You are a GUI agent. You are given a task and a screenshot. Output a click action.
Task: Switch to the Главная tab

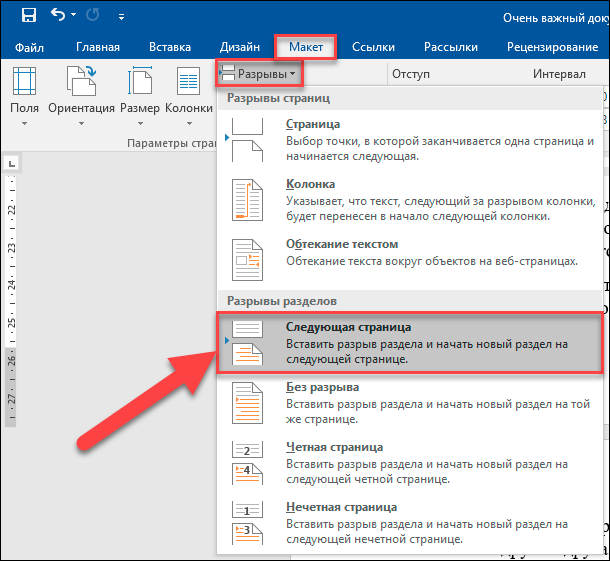[x=98, y=47]
